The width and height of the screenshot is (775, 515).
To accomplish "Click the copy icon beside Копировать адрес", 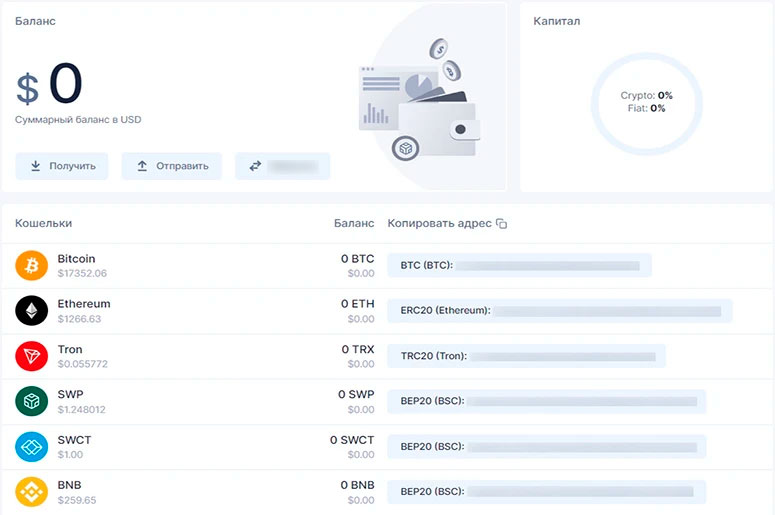I will click(502, 224).
